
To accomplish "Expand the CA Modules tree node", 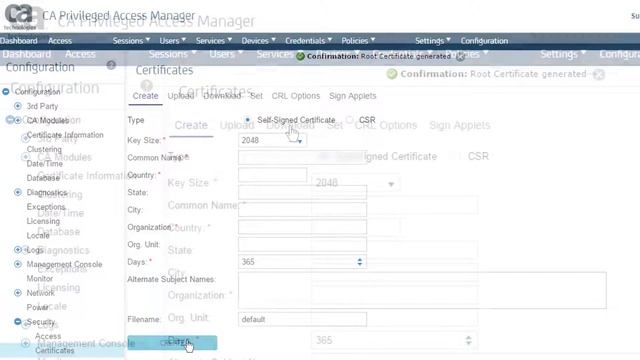I will pos(18,120).
